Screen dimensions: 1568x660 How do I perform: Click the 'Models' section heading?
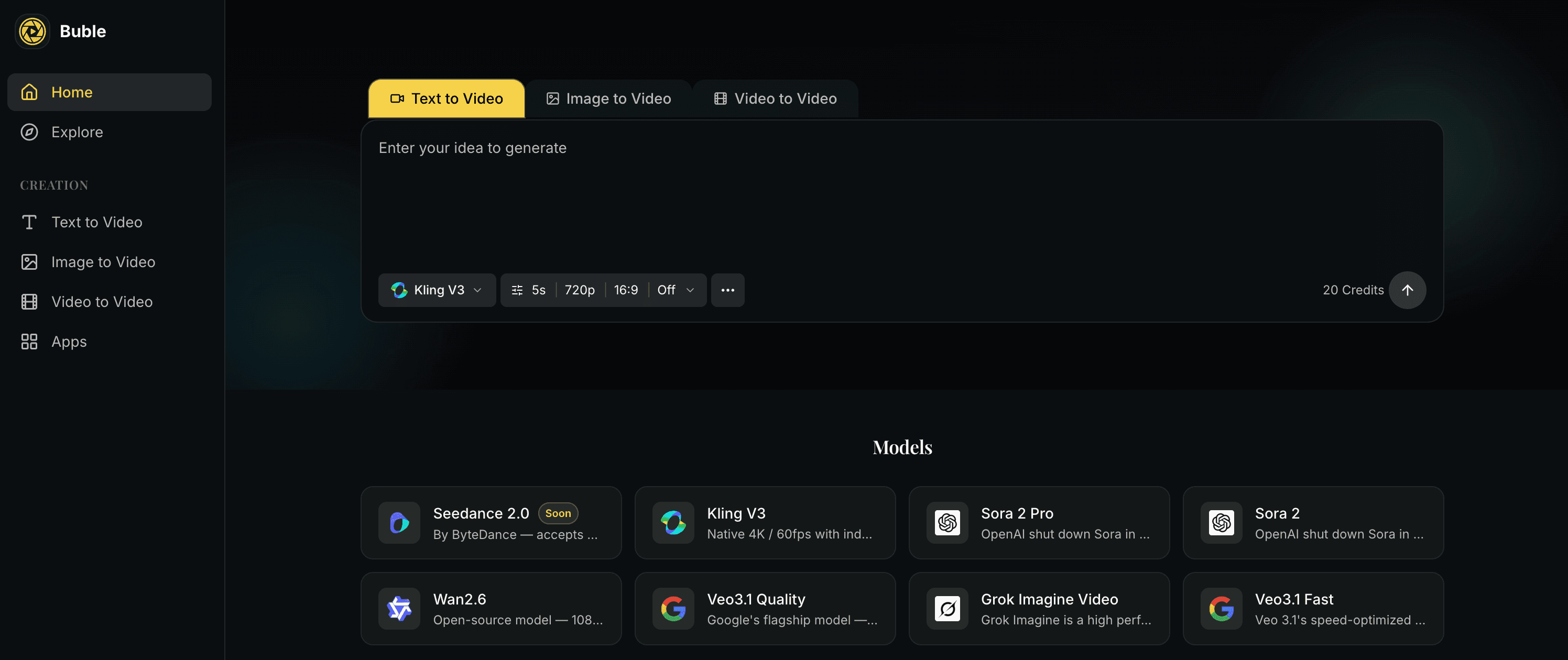coord(902,447)
